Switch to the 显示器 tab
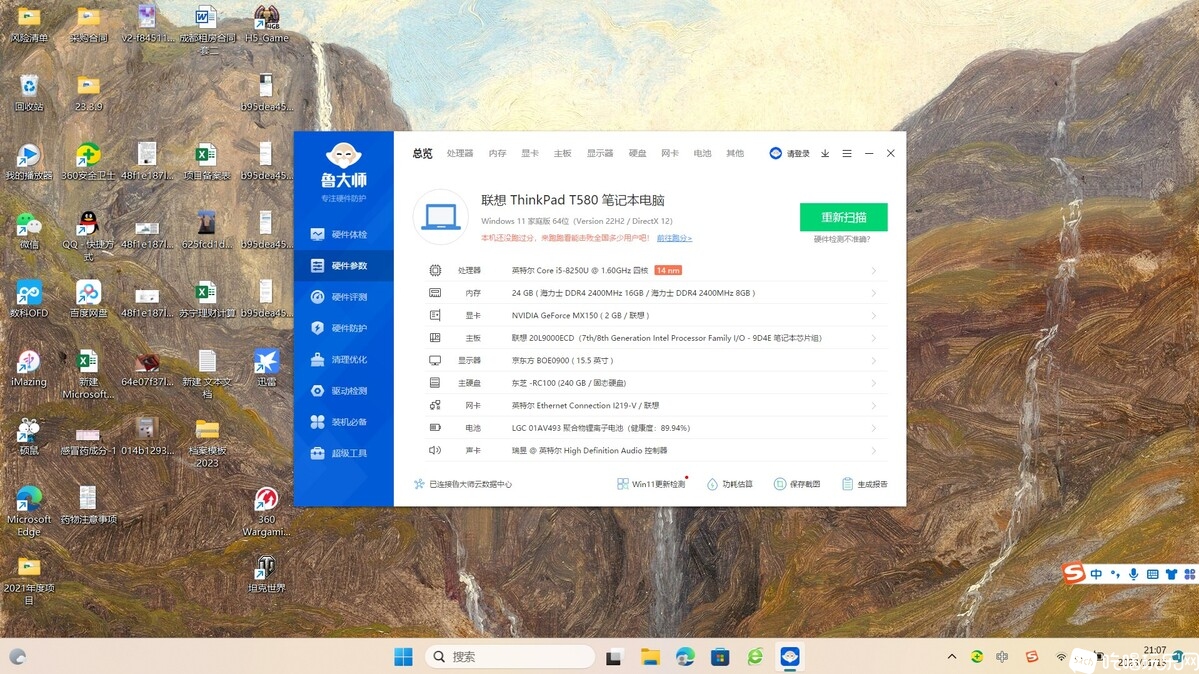This screenshot has width=1199, height=674. click(x=600, y=154)
